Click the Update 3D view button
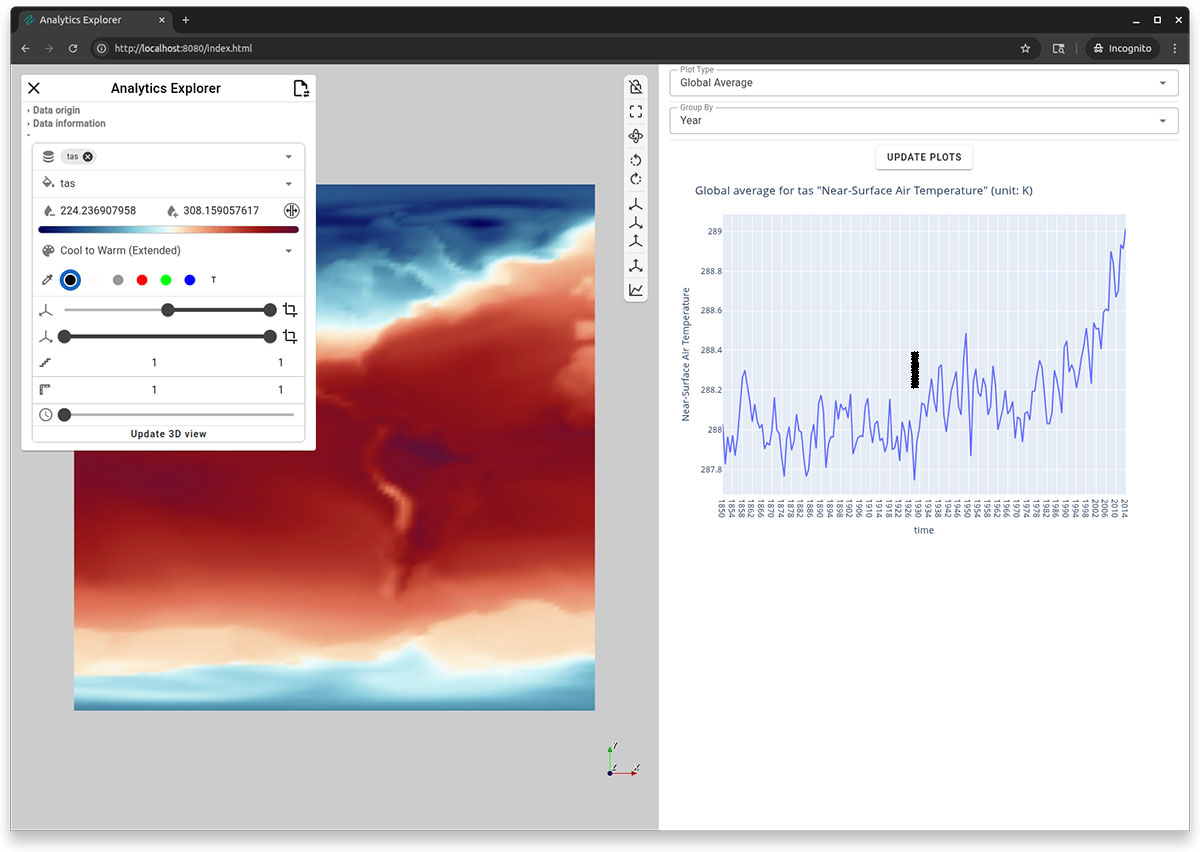1200x852 pixels. 167,433
